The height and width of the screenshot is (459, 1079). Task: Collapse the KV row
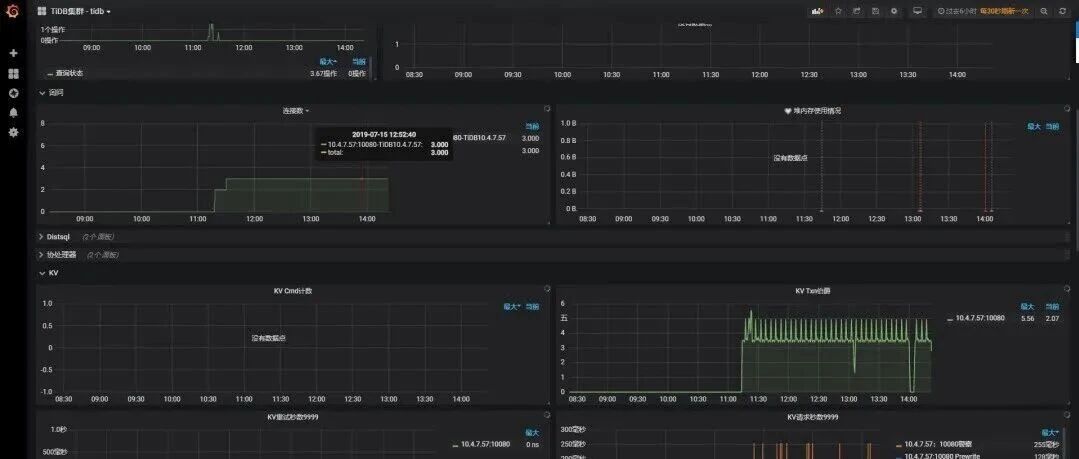click(53, 272)
